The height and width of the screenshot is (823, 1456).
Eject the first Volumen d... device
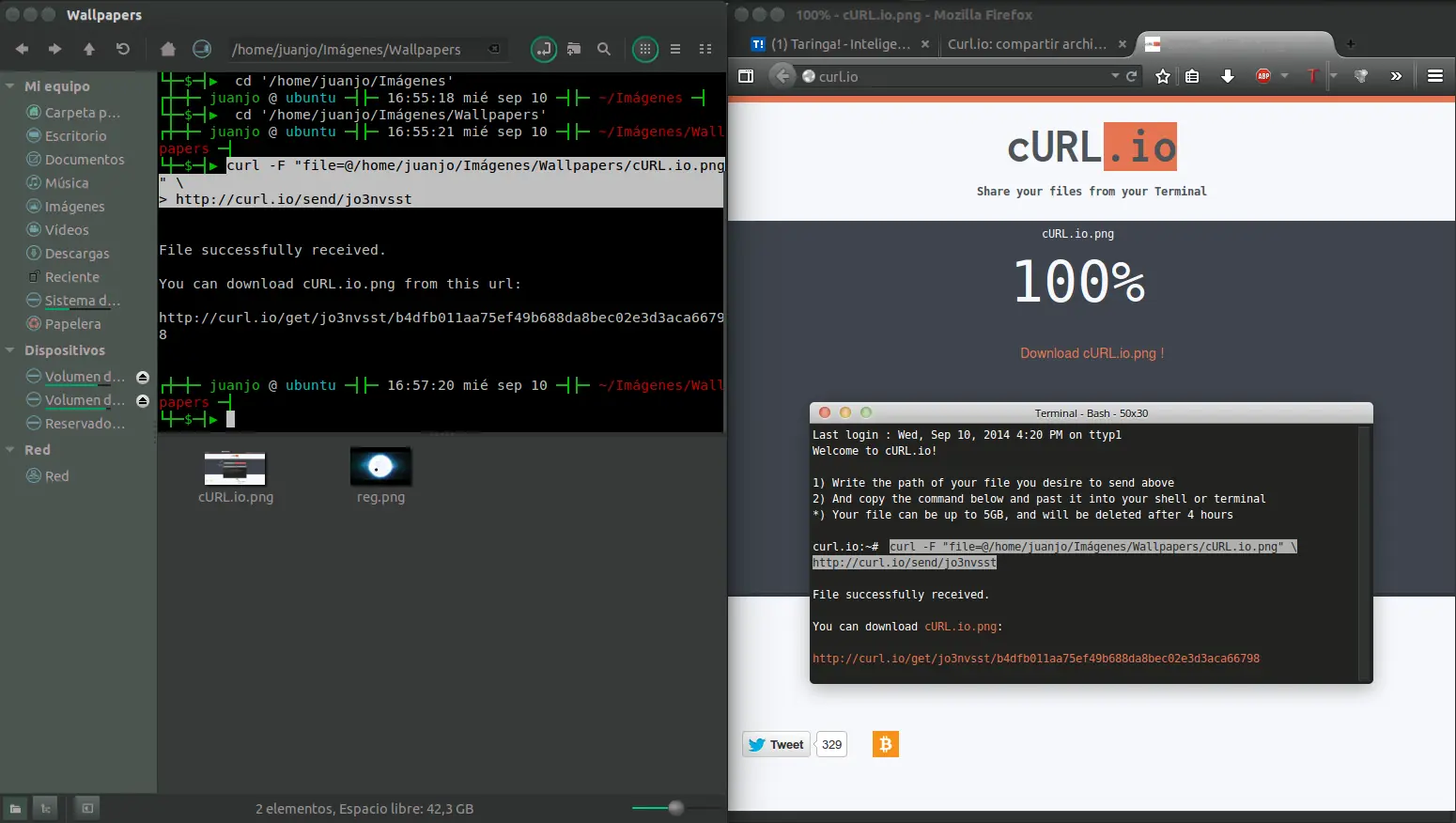[143, 377]
